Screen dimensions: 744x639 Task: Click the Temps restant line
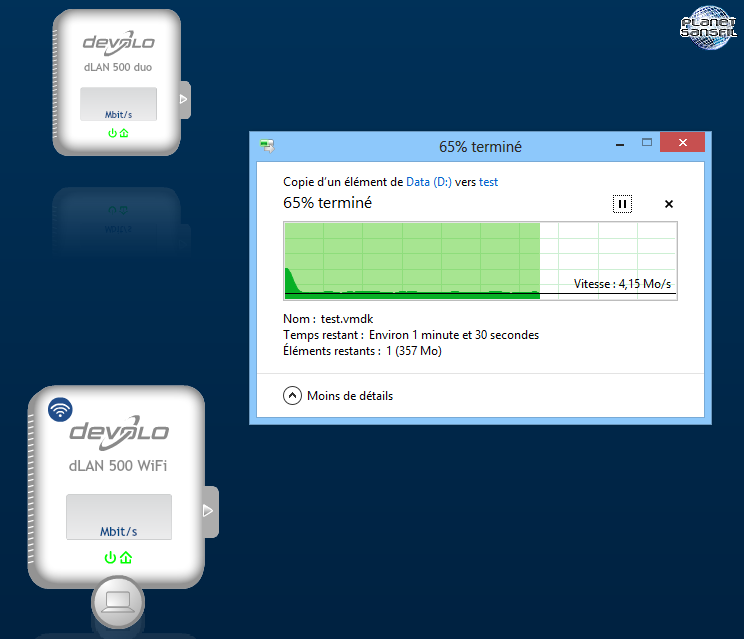[411, 335]
